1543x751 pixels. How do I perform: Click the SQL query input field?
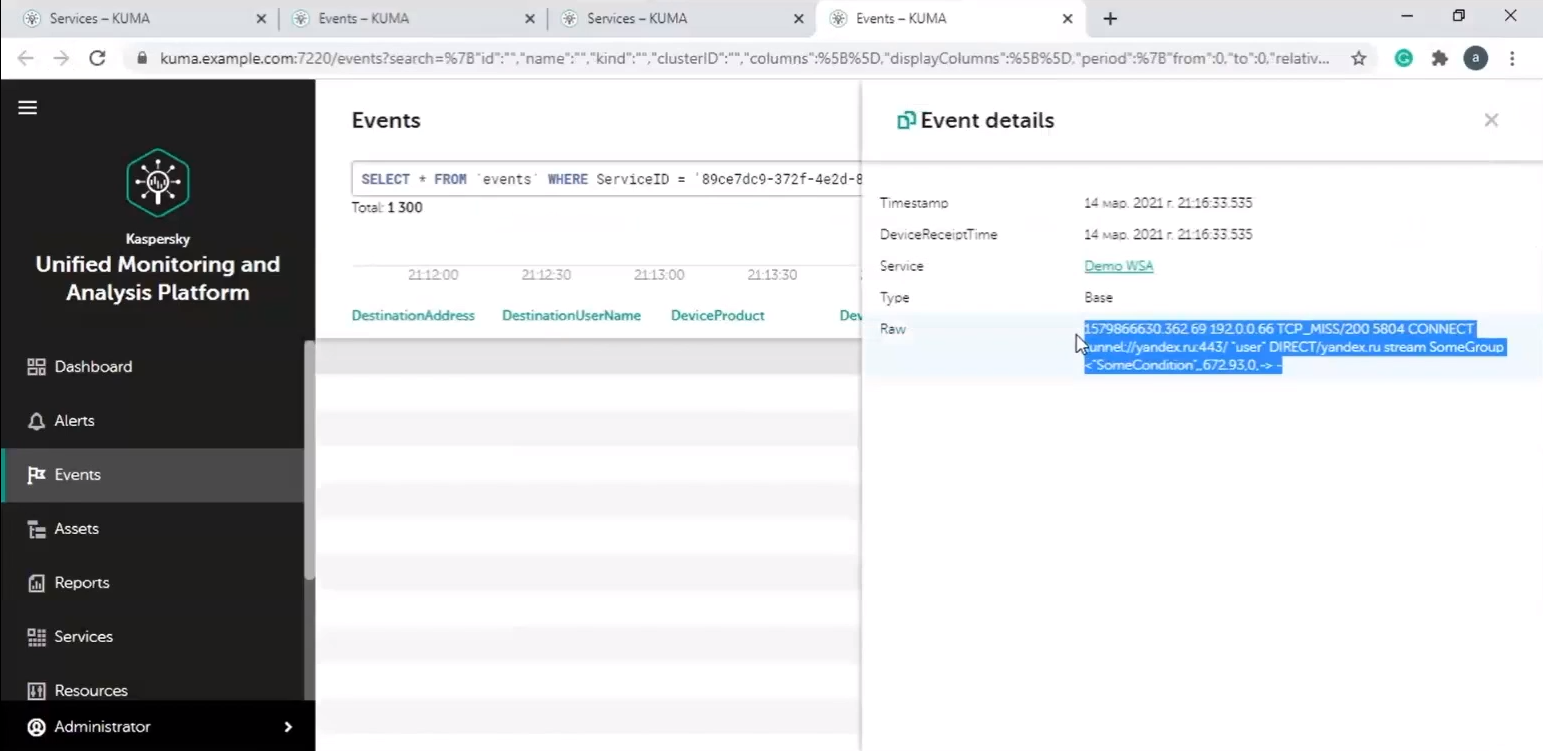pyautogui.click(x=605, y=179)
